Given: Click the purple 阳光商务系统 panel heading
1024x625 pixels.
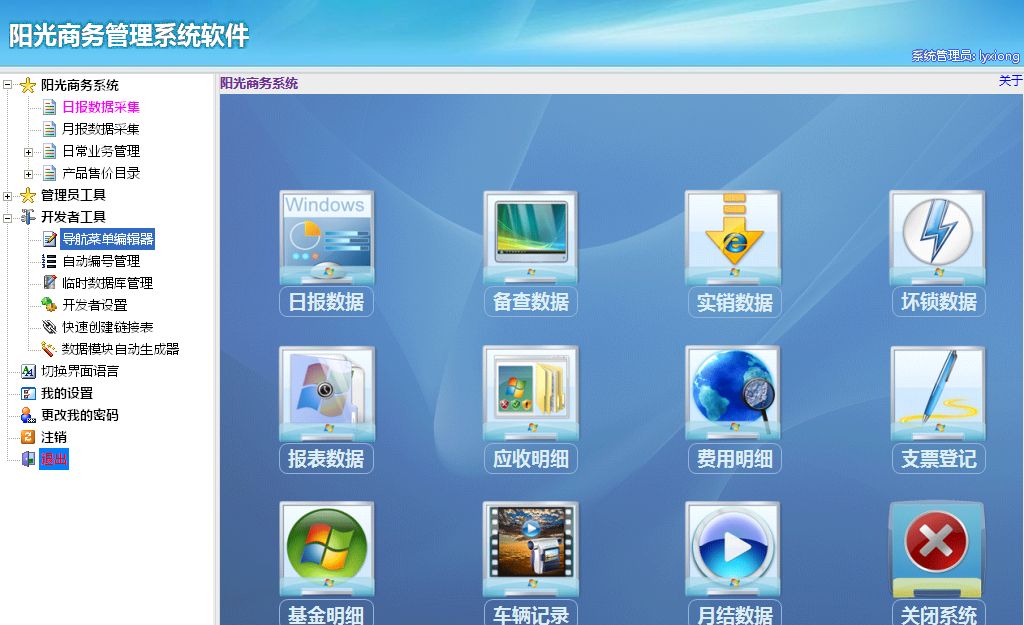Looking at the screenshot, I should point(259,84).
